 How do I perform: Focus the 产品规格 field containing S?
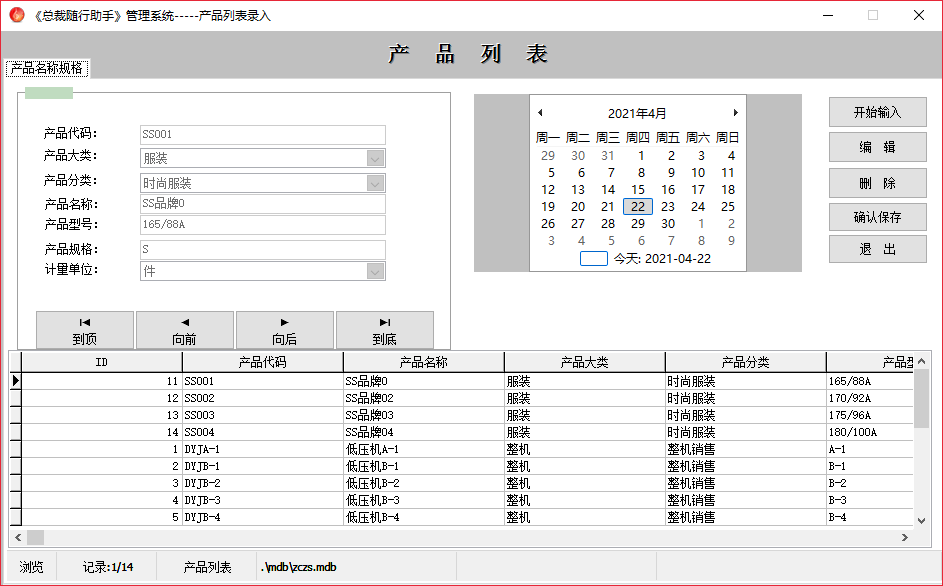coord(263,249)
